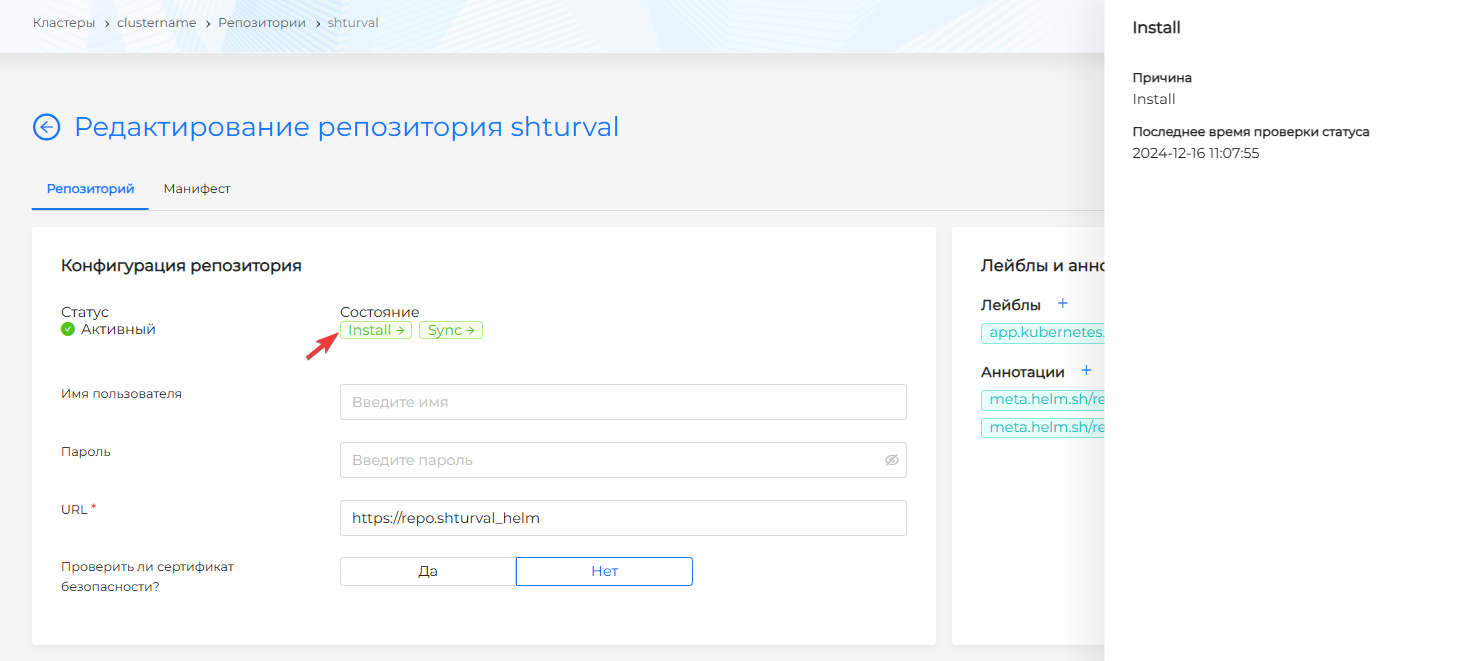This screenshot has width=1476, height=661.
Task: Click the back arrow circle icon
Action: pos(46,127)
